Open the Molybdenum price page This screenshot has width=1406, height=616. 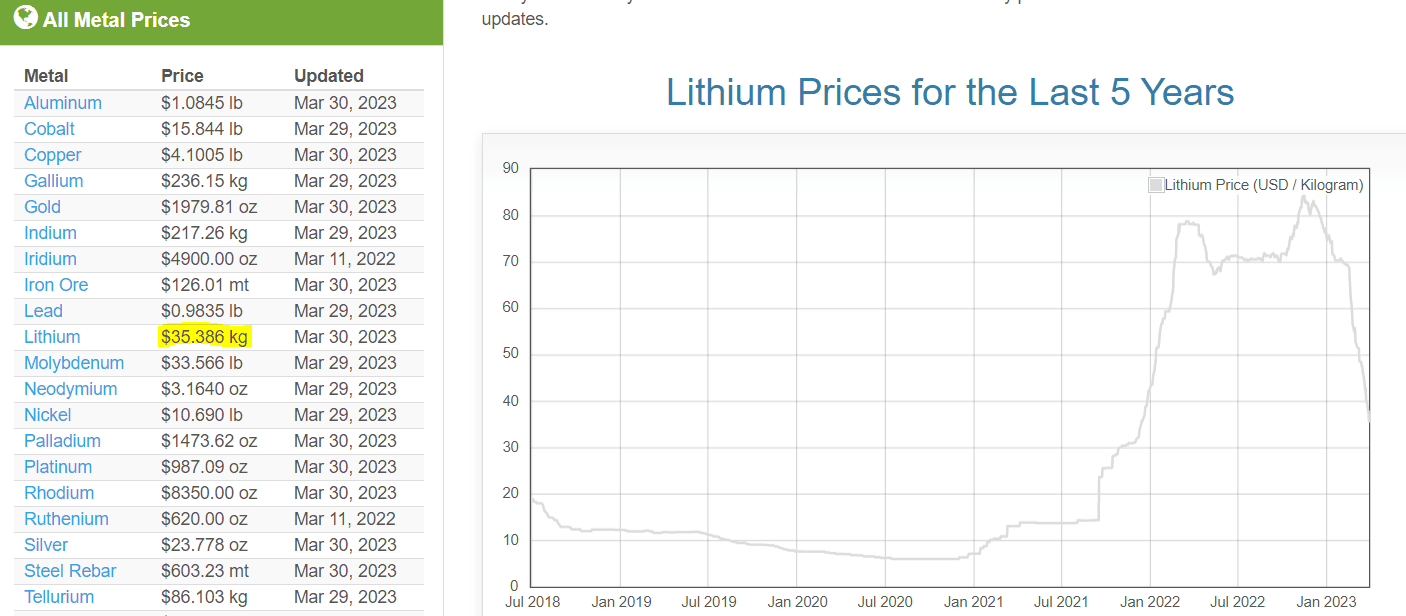click(x=74, y=363)
